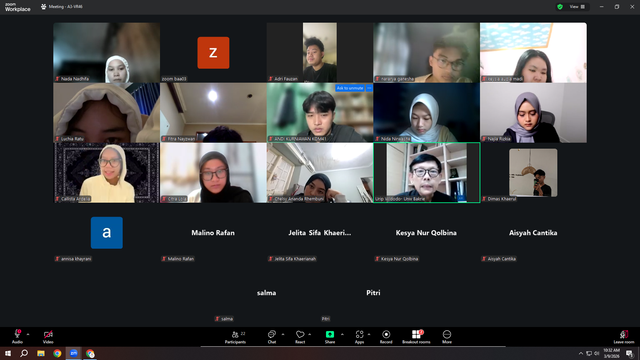The height and width of the screenshot is (360, 640).
Task: Click Ask to unmute on Andi Kurniawan
Action: (350, 88)
